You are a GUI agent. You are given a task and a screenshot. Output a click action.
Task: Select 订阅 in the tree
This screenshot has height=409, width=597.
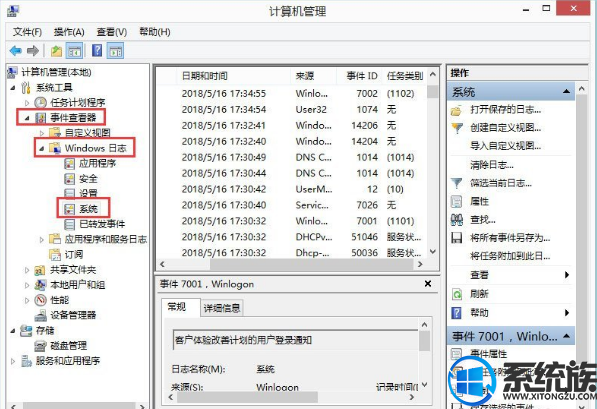[x=73, y=254]
